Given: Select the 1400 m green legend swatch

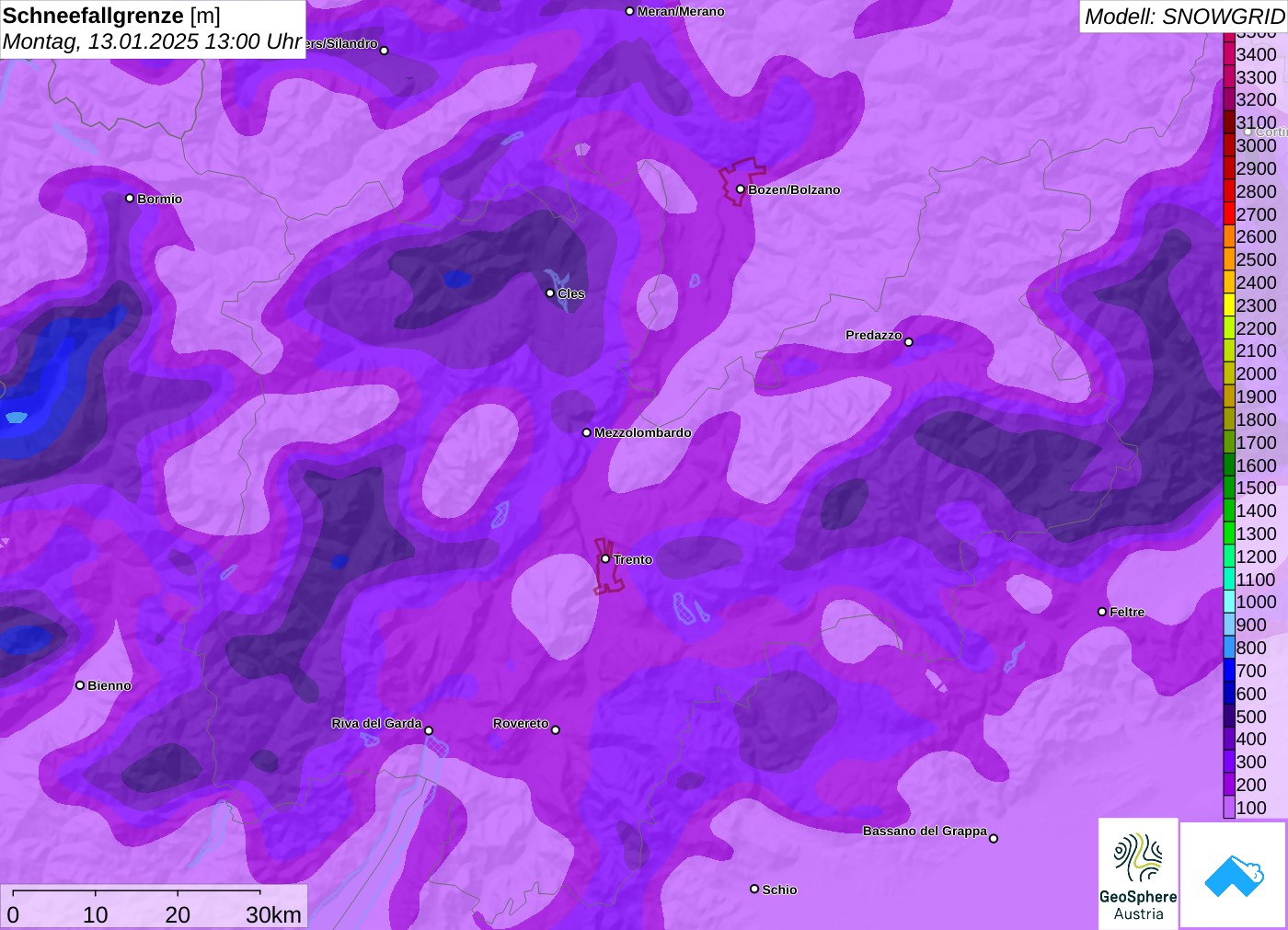Looking at the screenshot, I should point(1228,511).
